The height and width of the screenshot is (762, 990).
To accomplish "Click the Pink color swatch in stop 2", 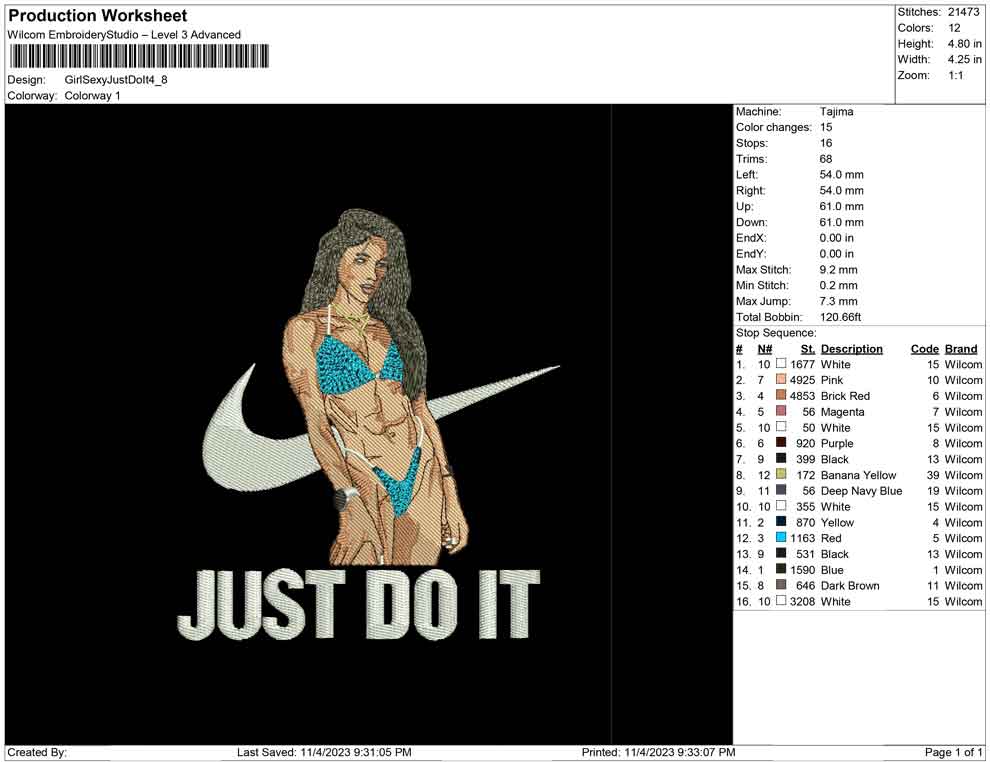I will (x=781, y=380).
